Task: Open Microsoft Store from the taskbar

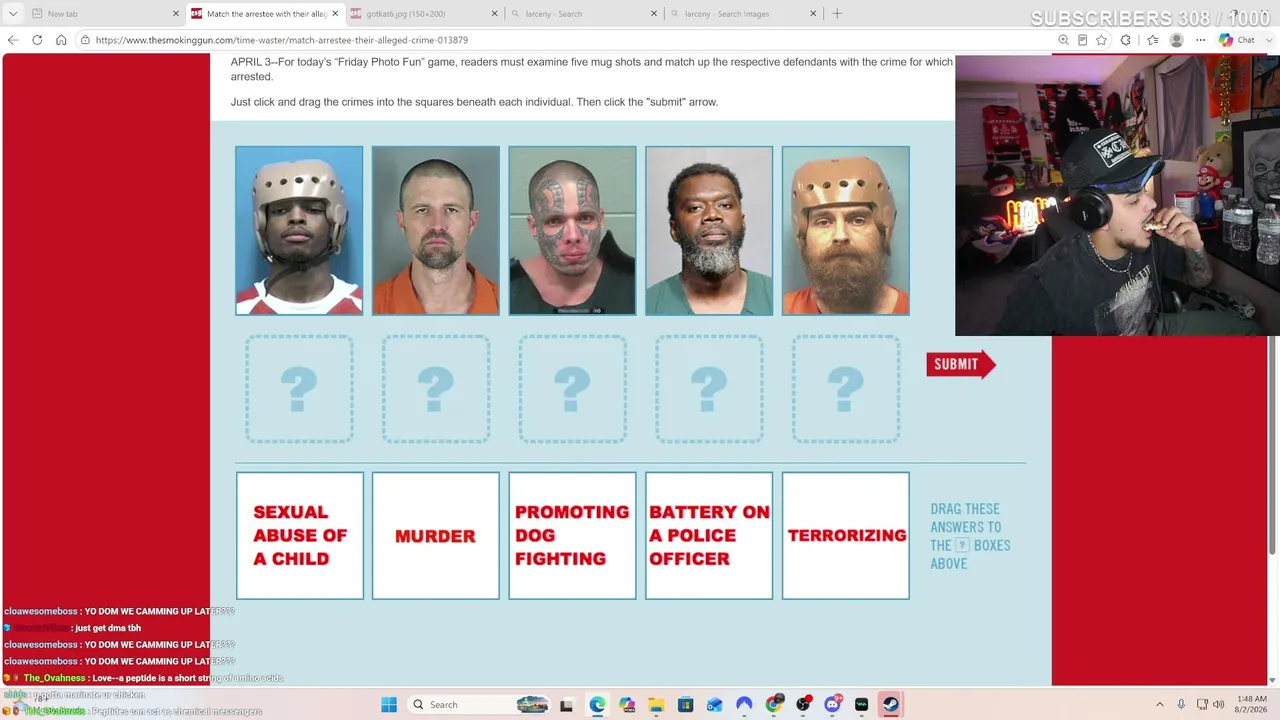Action: coord(685,705)
